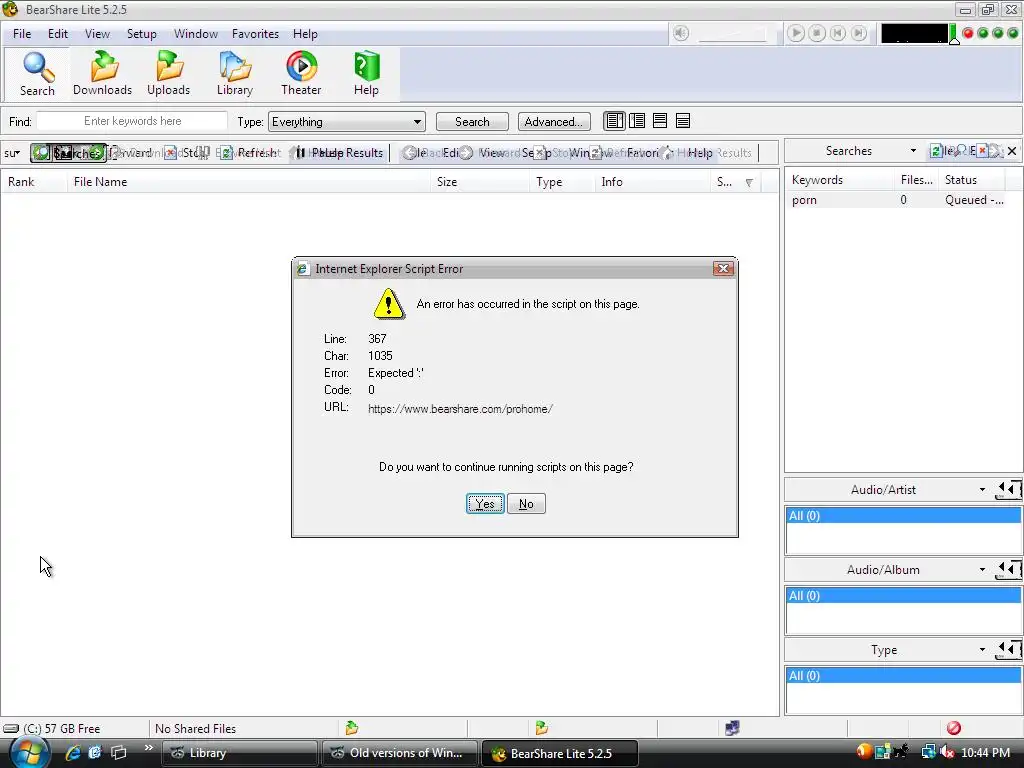Close the Searches side panel
This screenshot has height=768, width=1024.
coord(1012,151)
